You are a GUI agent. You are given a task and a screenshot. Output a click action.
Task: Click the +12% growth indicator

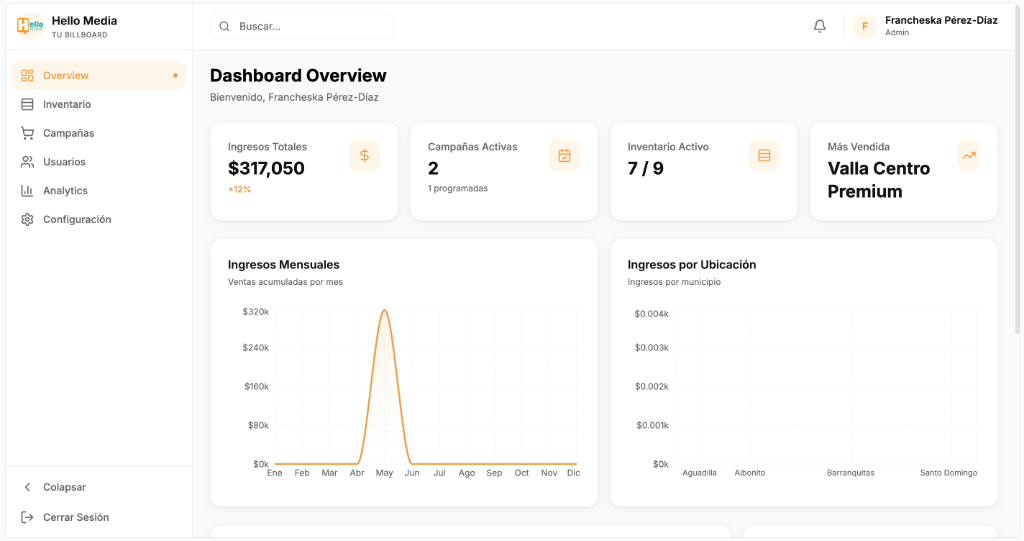[x=239, y=189]
